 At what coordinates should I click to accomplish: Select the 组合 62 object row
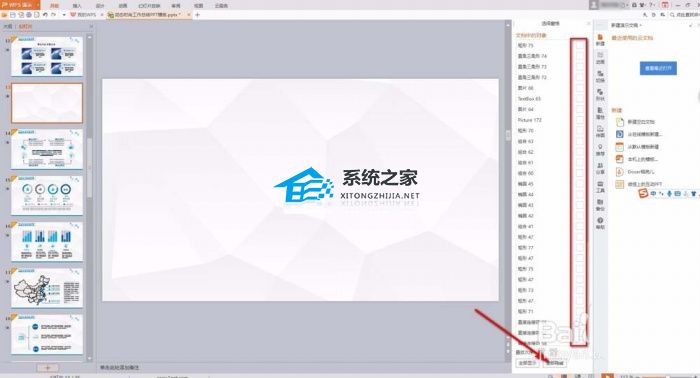click(550, 152)
